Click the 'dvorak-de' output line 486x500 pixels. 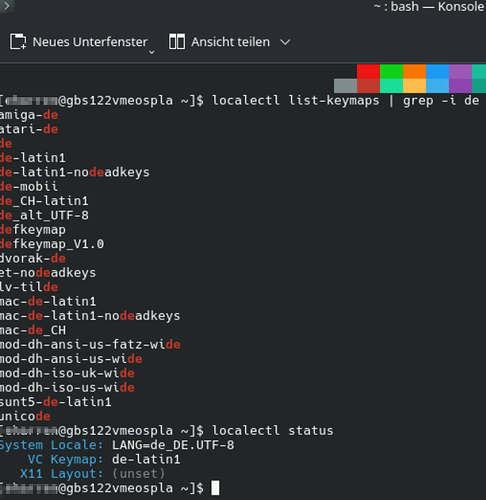tap(33, 258)
